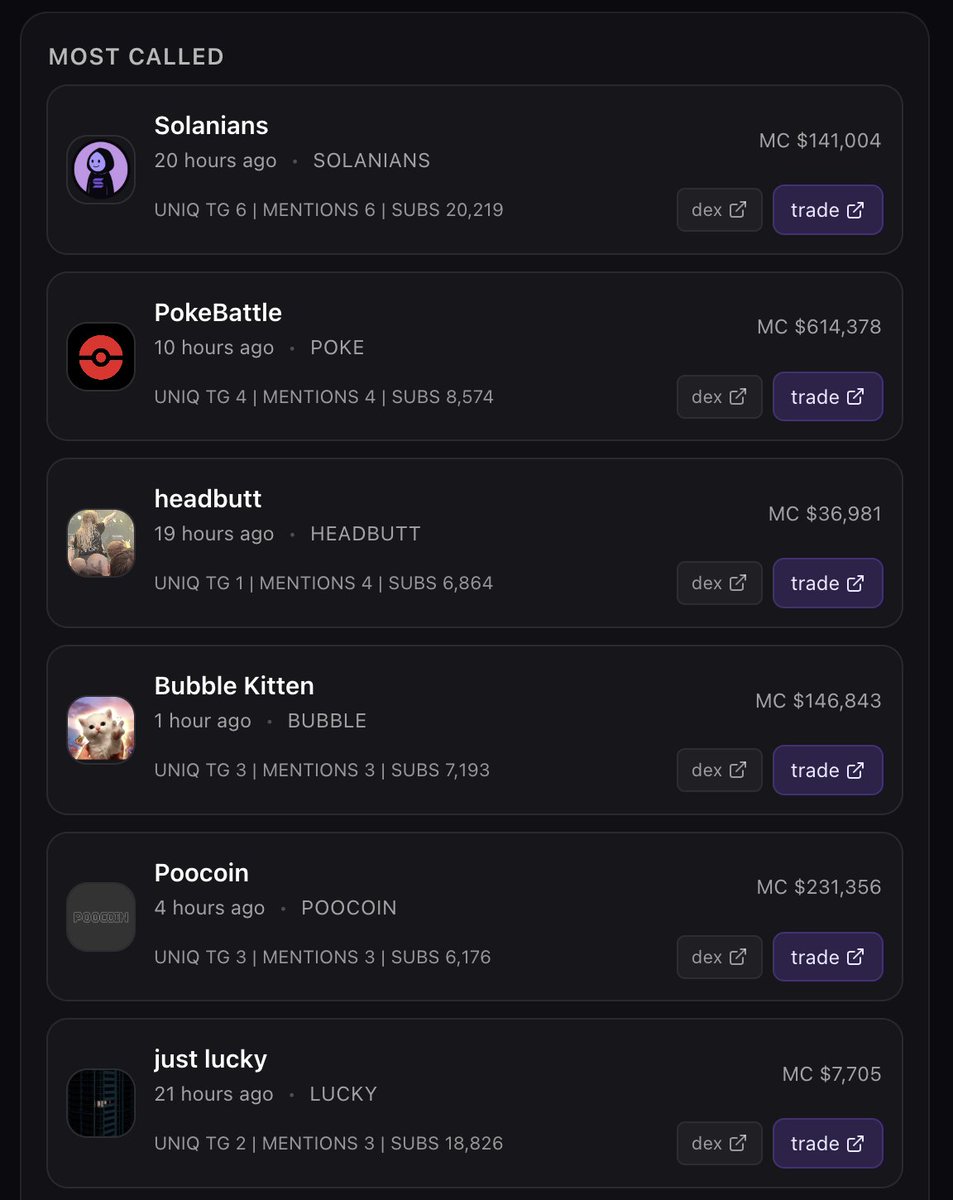The width and height of the screenshot is (953, 1200).
Task: Trade the POKE token
Action: (x=827, y=397)
